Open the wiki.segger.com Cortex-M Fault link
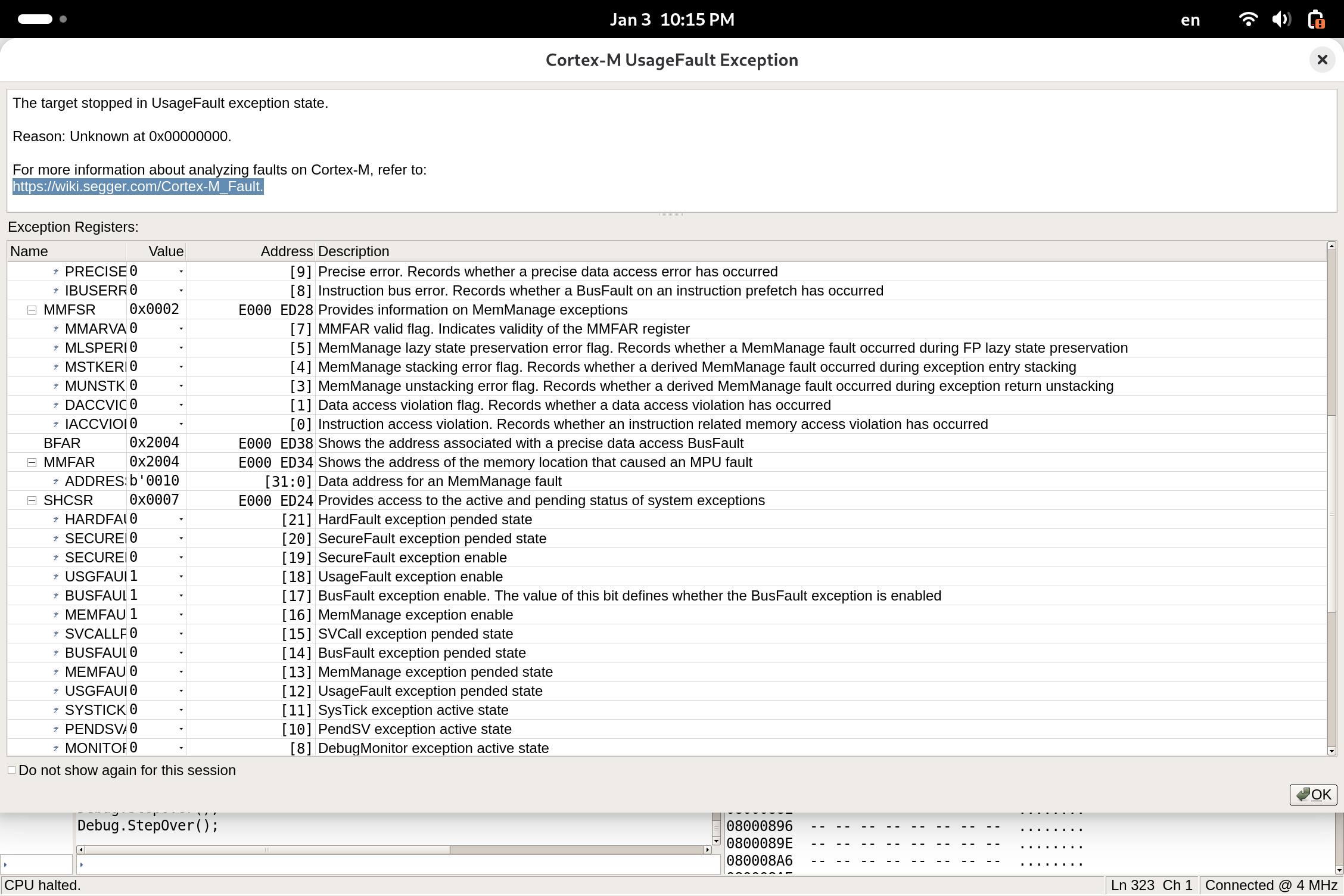Screen dimensions: 1344x896 click(x=138, y=186)
